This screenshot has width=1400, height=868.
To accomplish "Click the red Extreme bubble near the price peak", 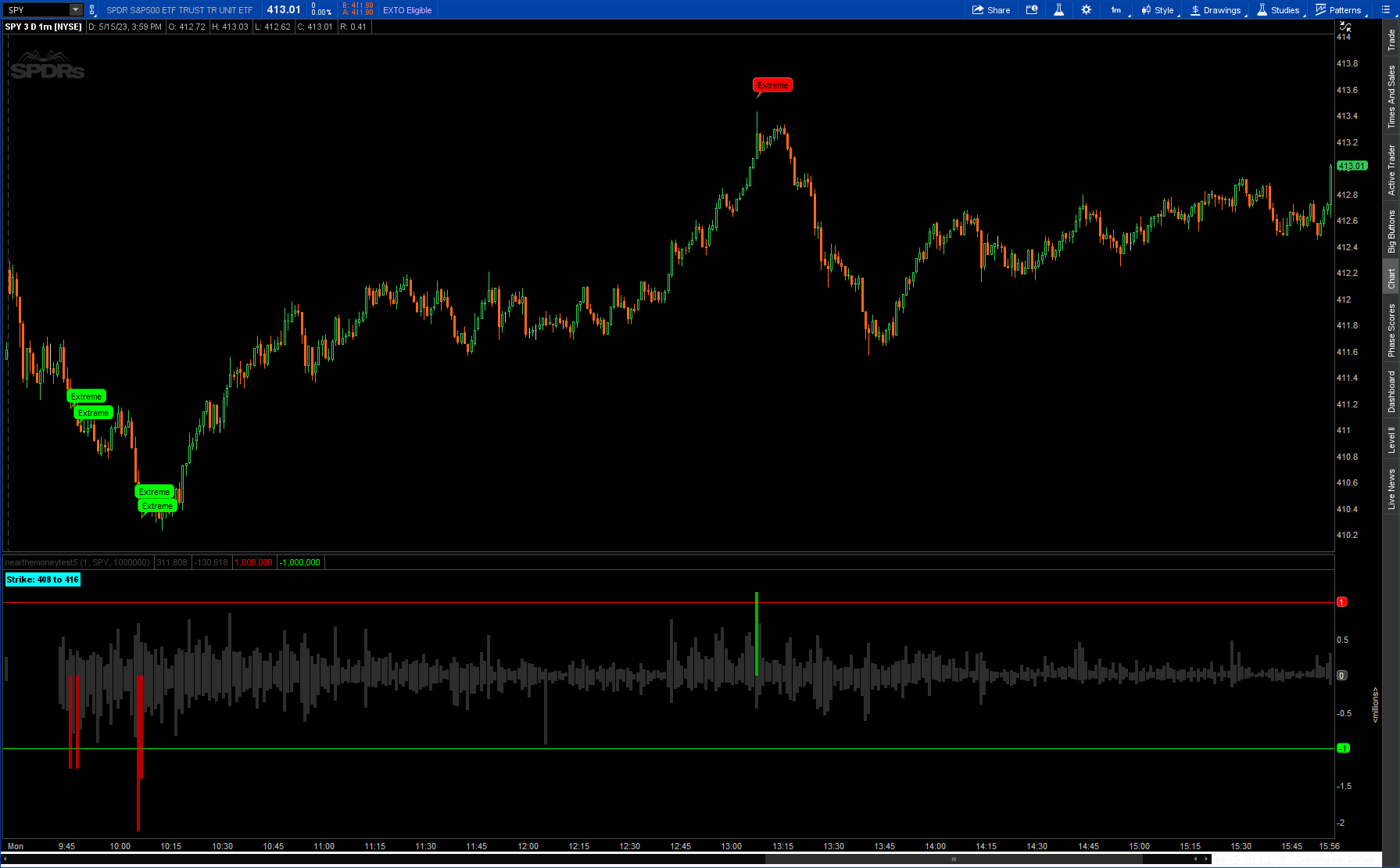I will coord(772,85).
